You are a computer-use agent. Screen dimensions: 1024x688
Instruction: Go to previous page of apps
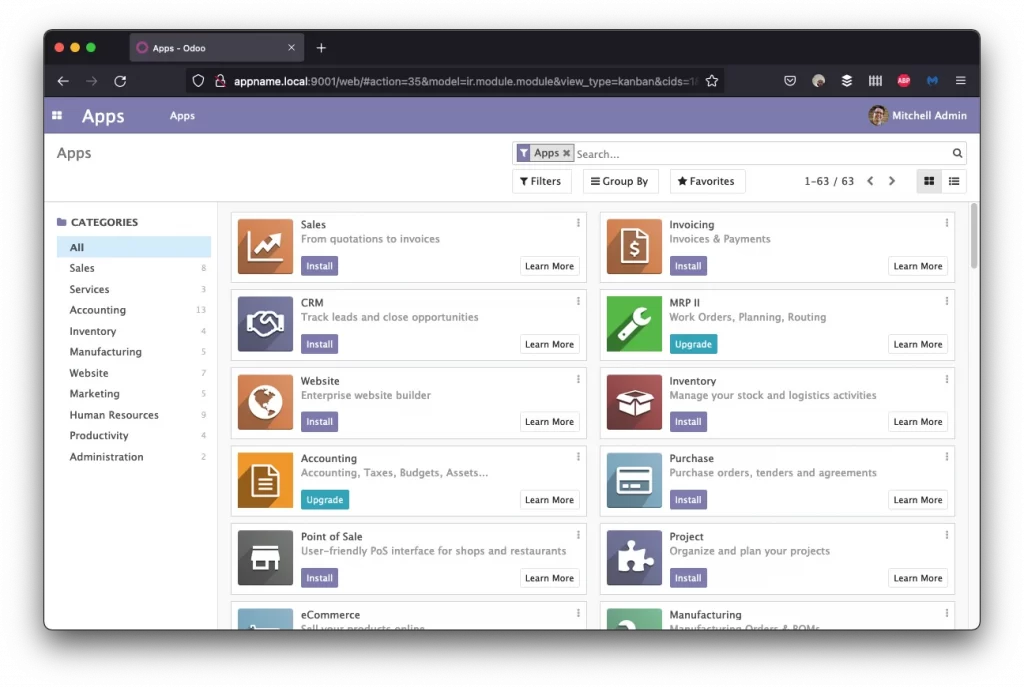pos(870,181)
